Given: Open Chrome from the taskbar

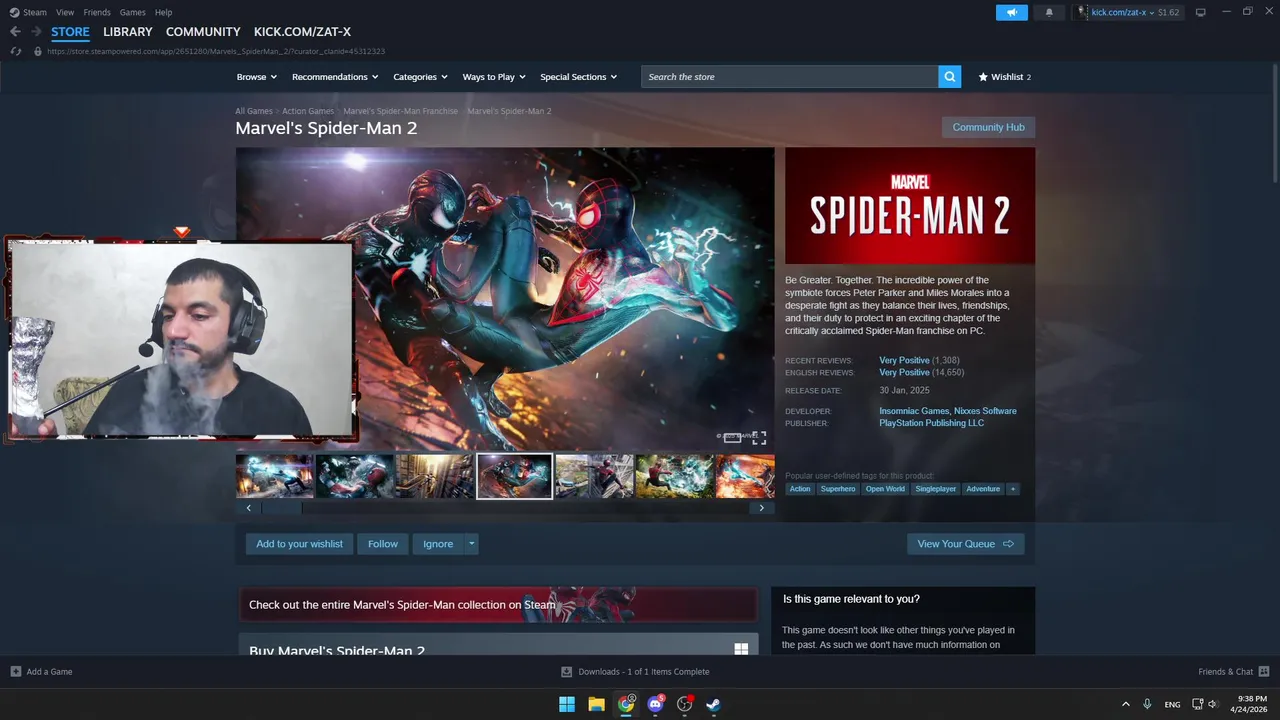Looking at the screenshot, I should pos(626,704).
